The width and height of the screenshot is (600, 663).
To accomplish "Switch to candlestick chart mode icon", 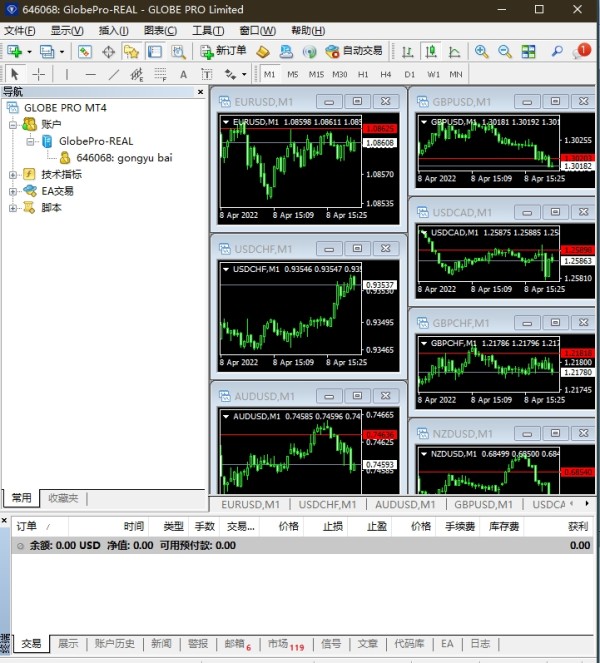I will [431, 52].
